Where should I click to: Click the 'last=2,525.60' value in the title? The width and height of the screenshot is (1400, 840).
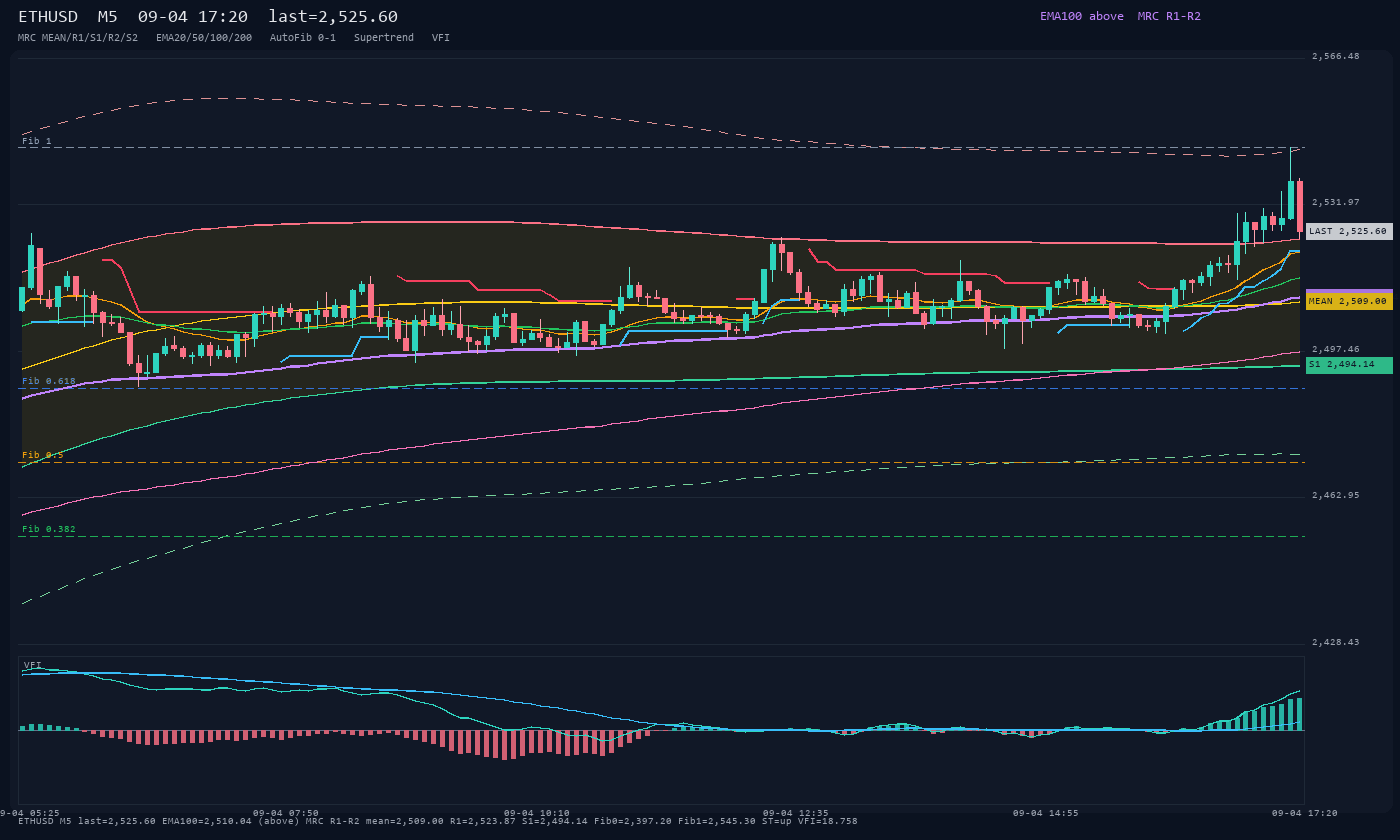333,16
